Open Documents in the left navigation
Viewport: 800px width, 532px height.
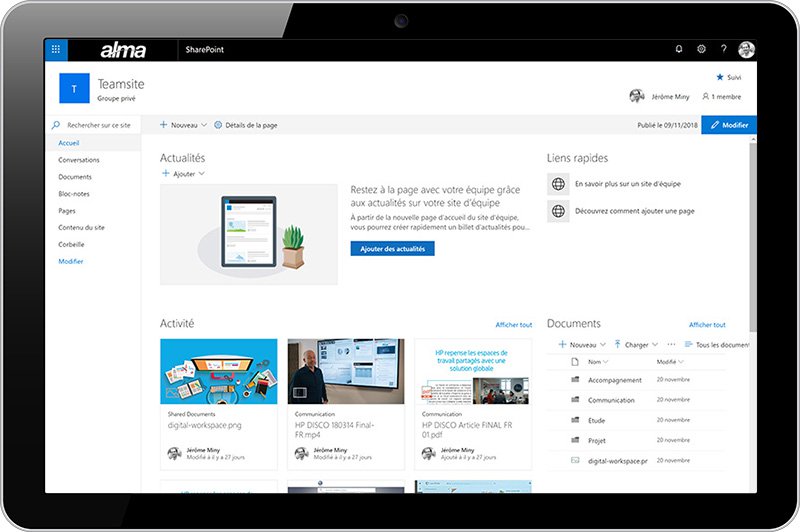[75, 176]
